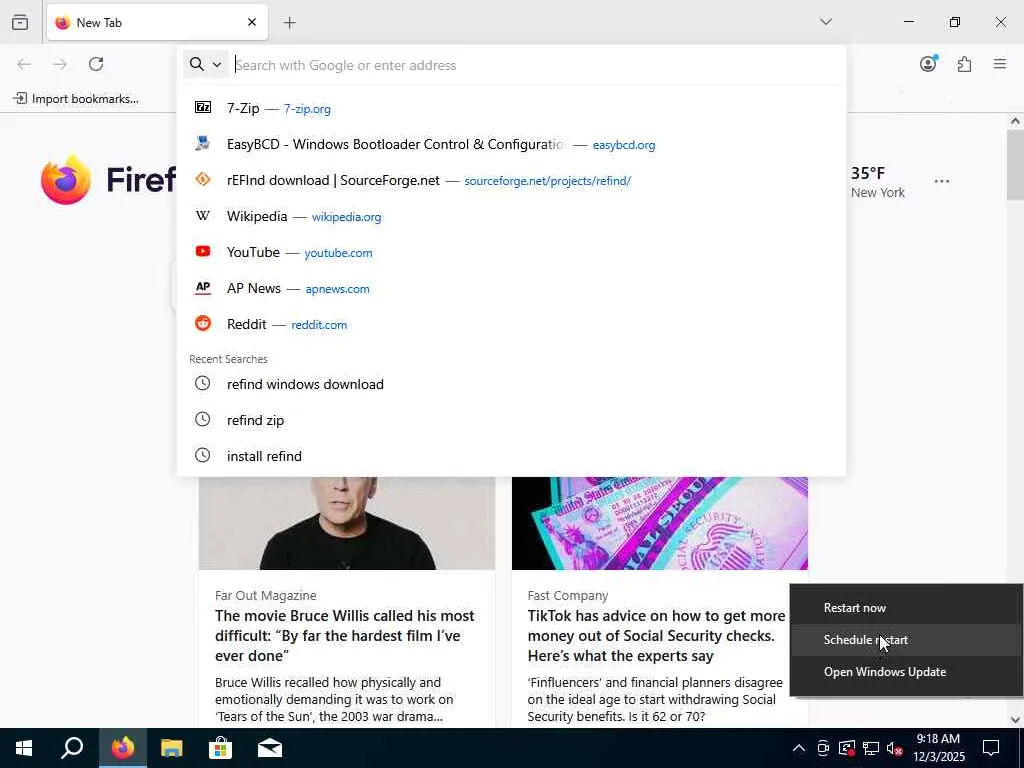Choose Open Windows Update menu entry
Image resolution: width=1024 pixels, height=768 pixels.
(x=906, y=671)
